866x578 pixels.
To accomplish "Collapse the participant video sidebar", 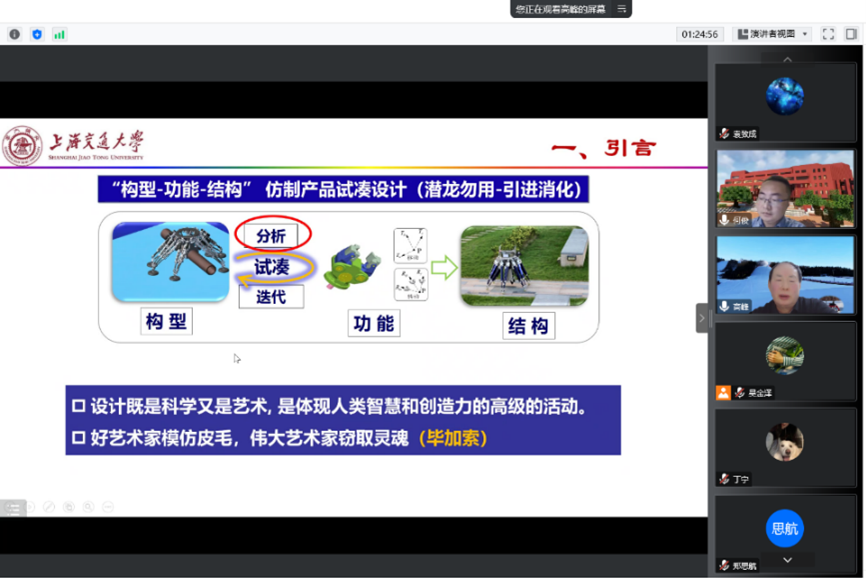I will point(701,318).
